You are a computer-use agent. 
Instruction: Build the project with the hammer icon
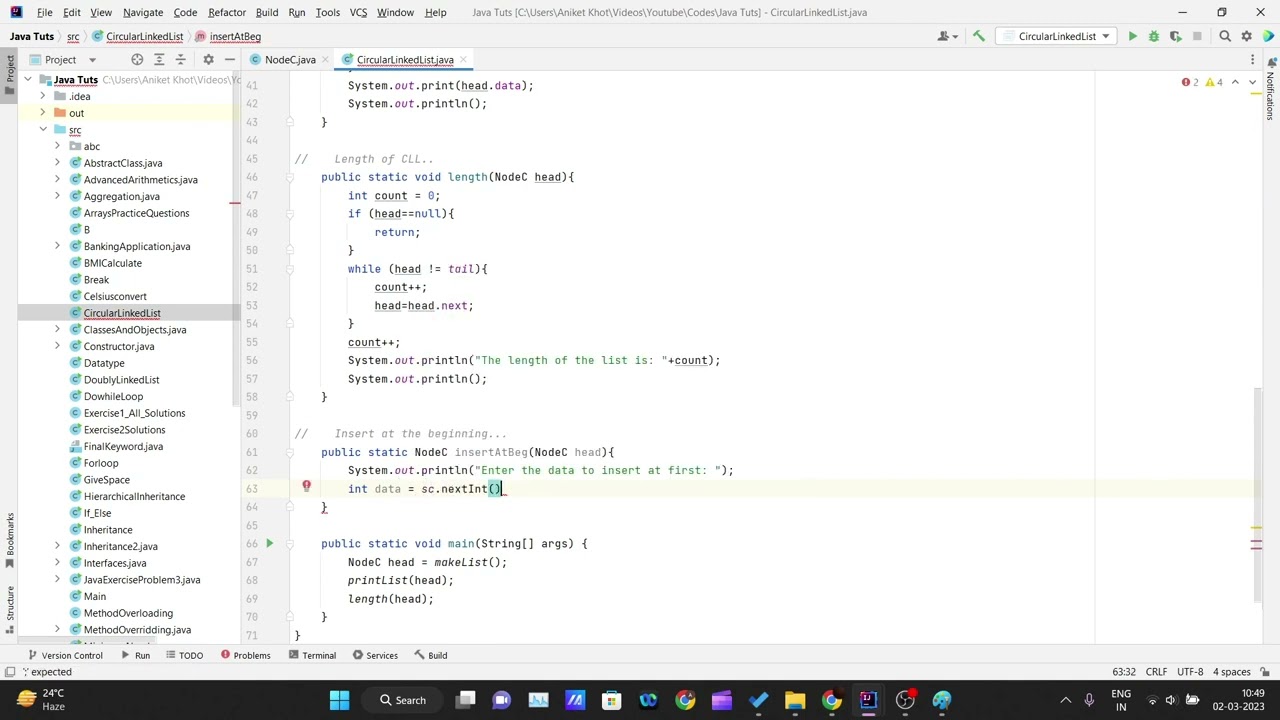(x=979, y=36)
